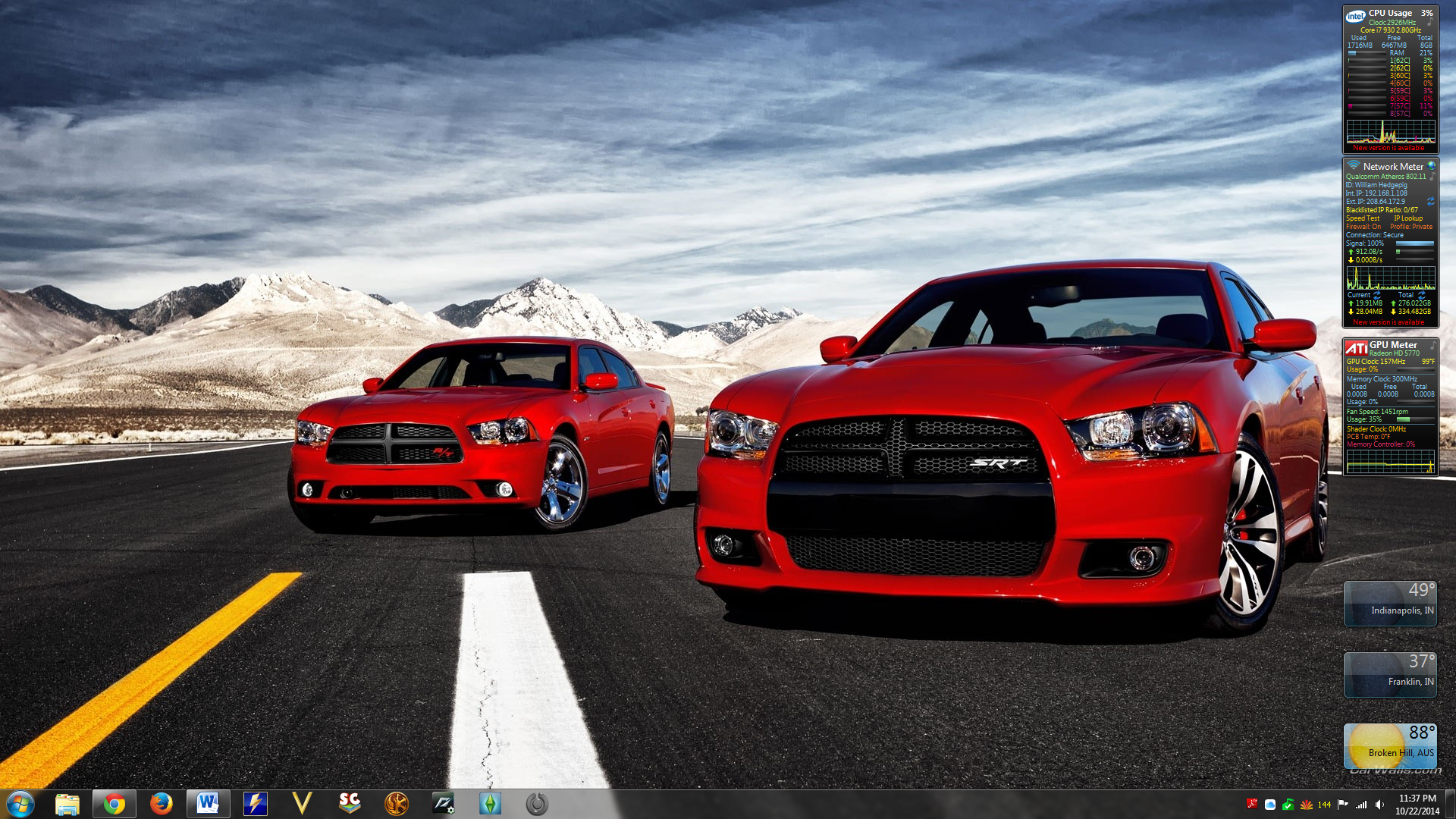
Task: Launch the Star Wars Old Republic icon
Action: click(396, 803)
